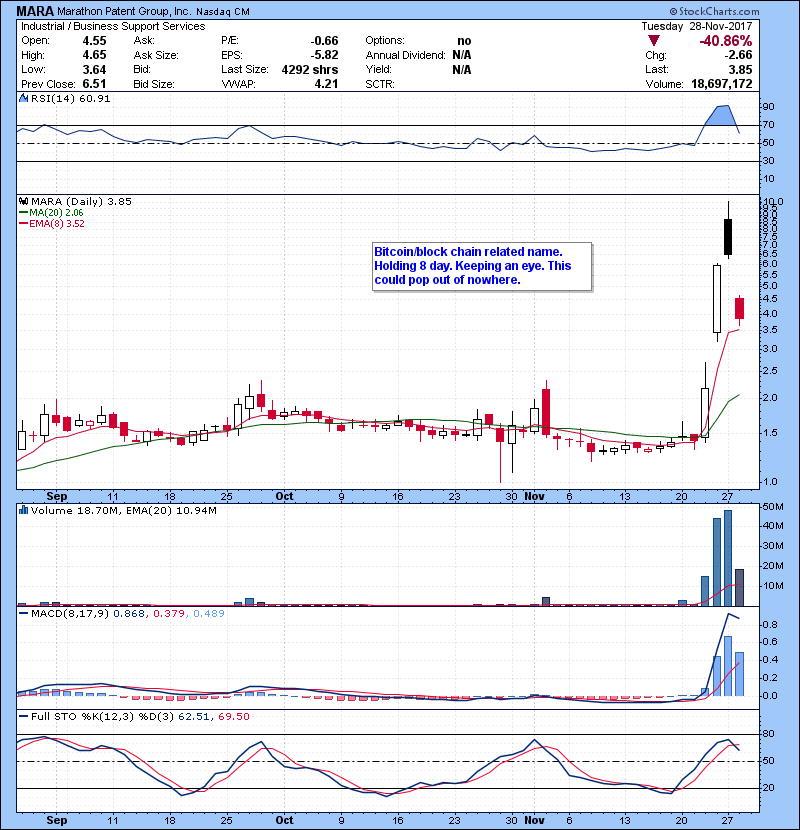
Task: Open the StockCharts.com copyright link
Action: pyautogui.click(x=714, y=11)
